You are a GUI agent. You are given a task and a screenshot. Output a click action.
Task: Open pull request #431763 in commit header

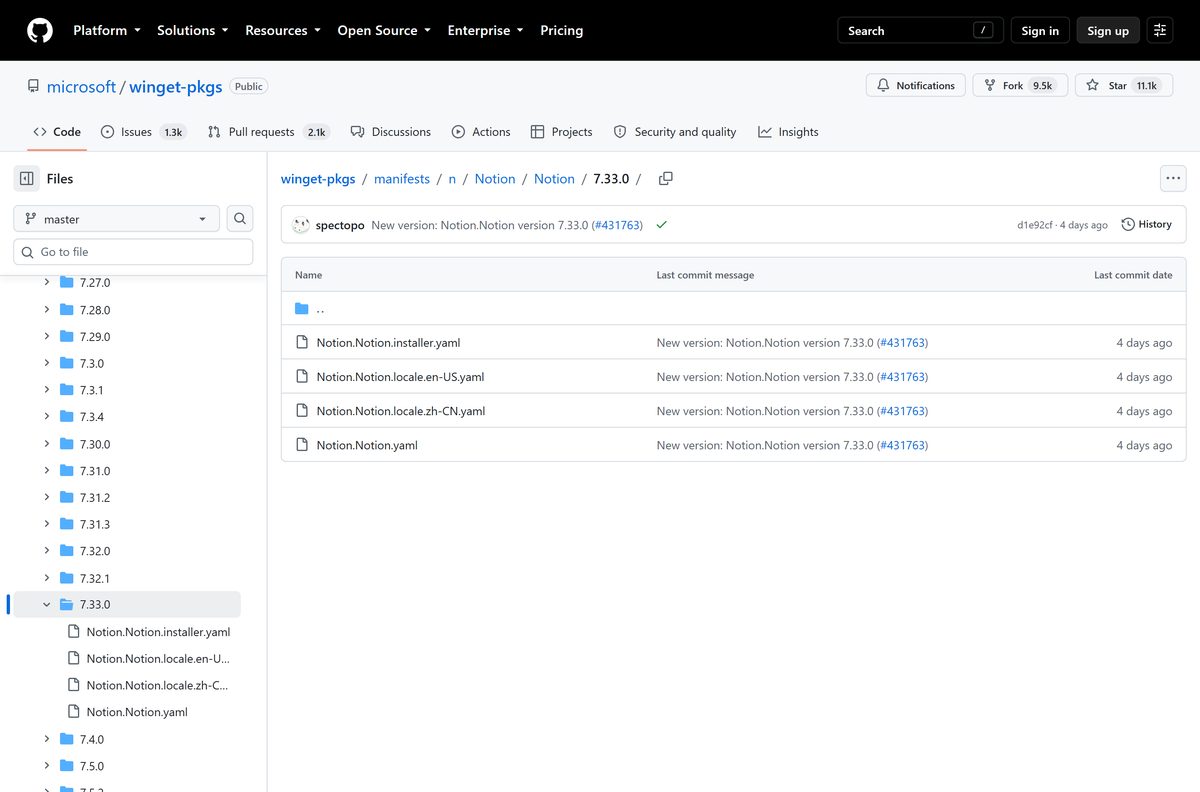[x=617, y=225]
